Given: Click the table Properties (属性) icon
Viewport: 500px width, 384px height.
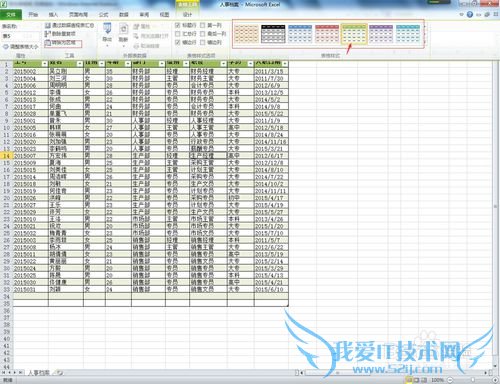Looking at the screenshot, I should [136, 26].
